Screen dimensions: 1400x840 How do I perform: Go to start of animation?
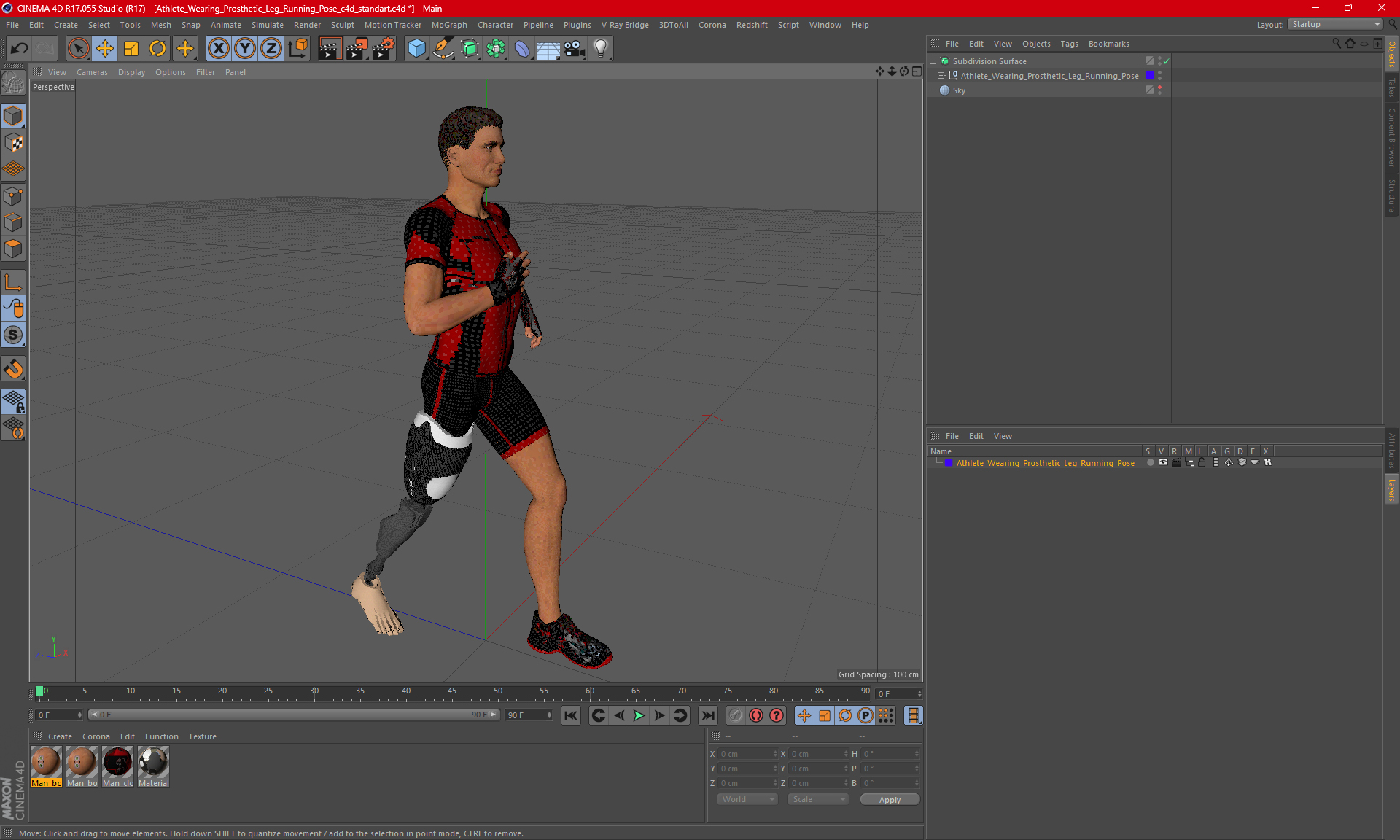[x=571, y=715]
